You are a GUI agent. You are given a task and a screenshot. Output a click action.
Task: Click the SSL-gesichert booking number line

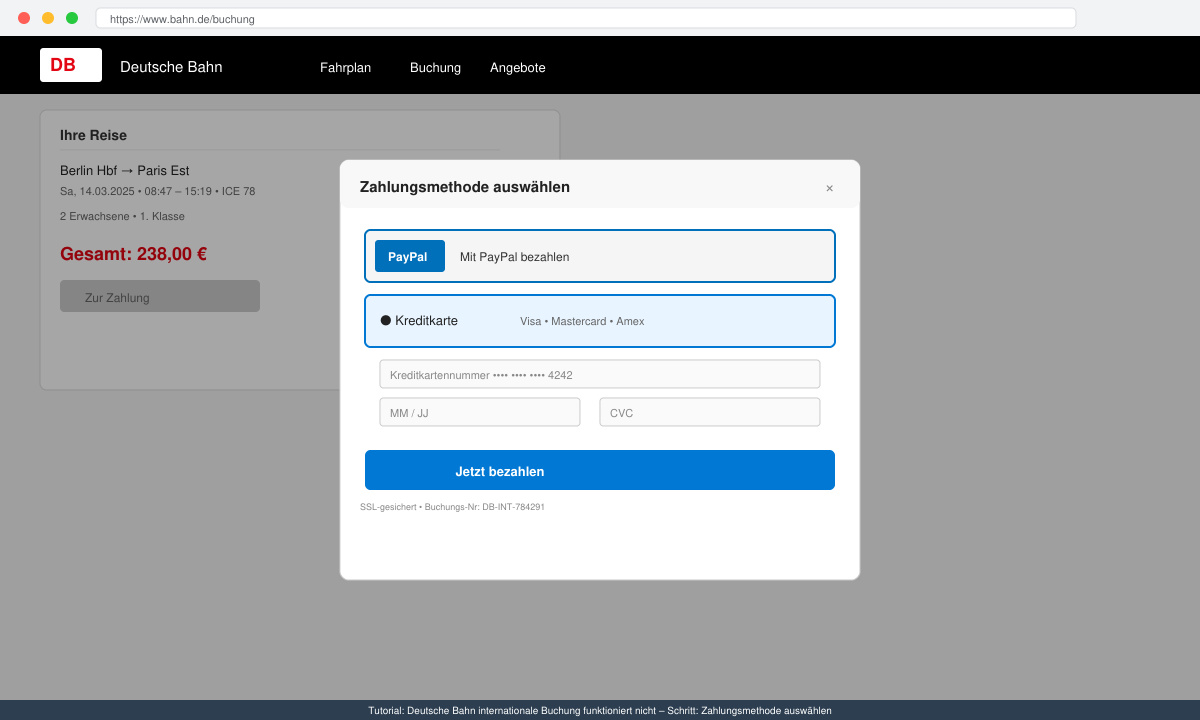tap(452, 507)
